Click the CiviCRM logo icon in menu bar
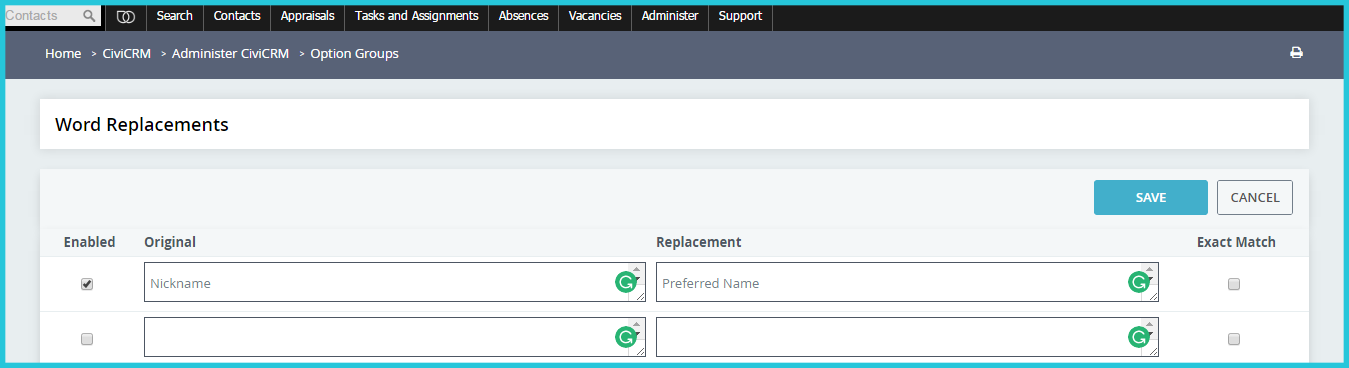 pos(125,16)
